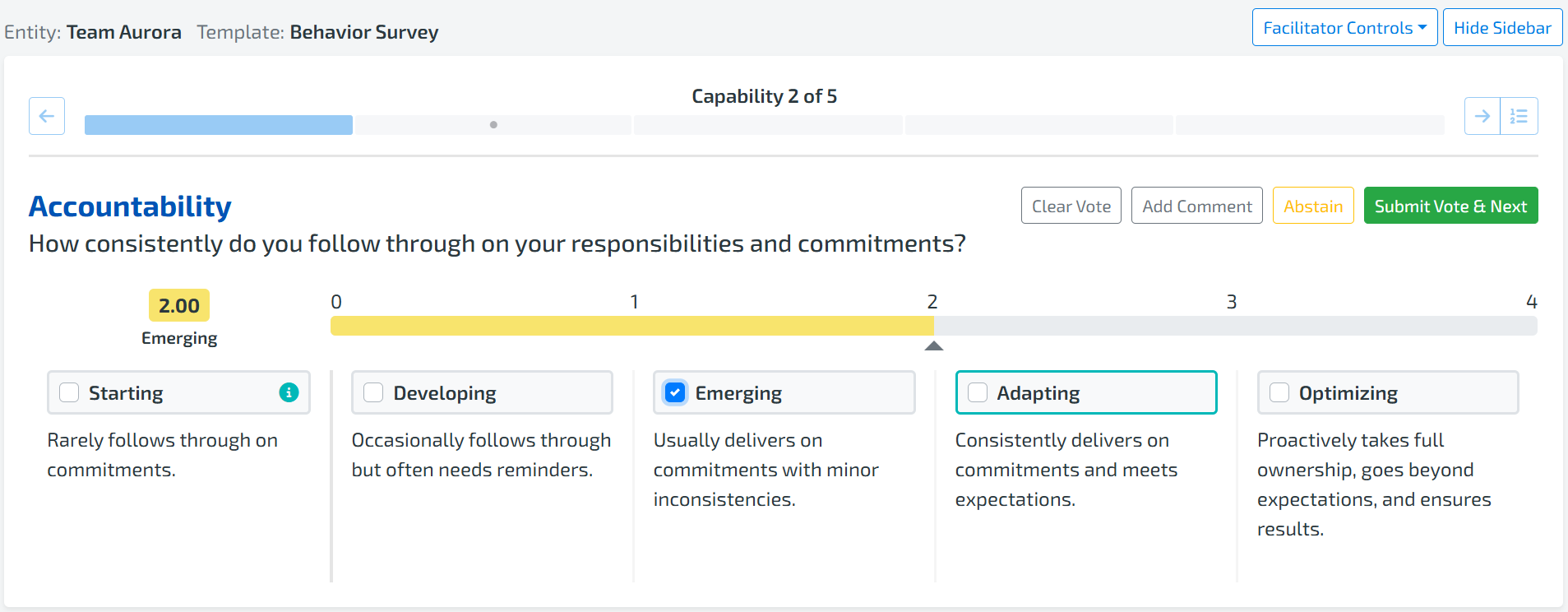
Task: Abstain from voting on Accountability
Action: (1312, 206)
